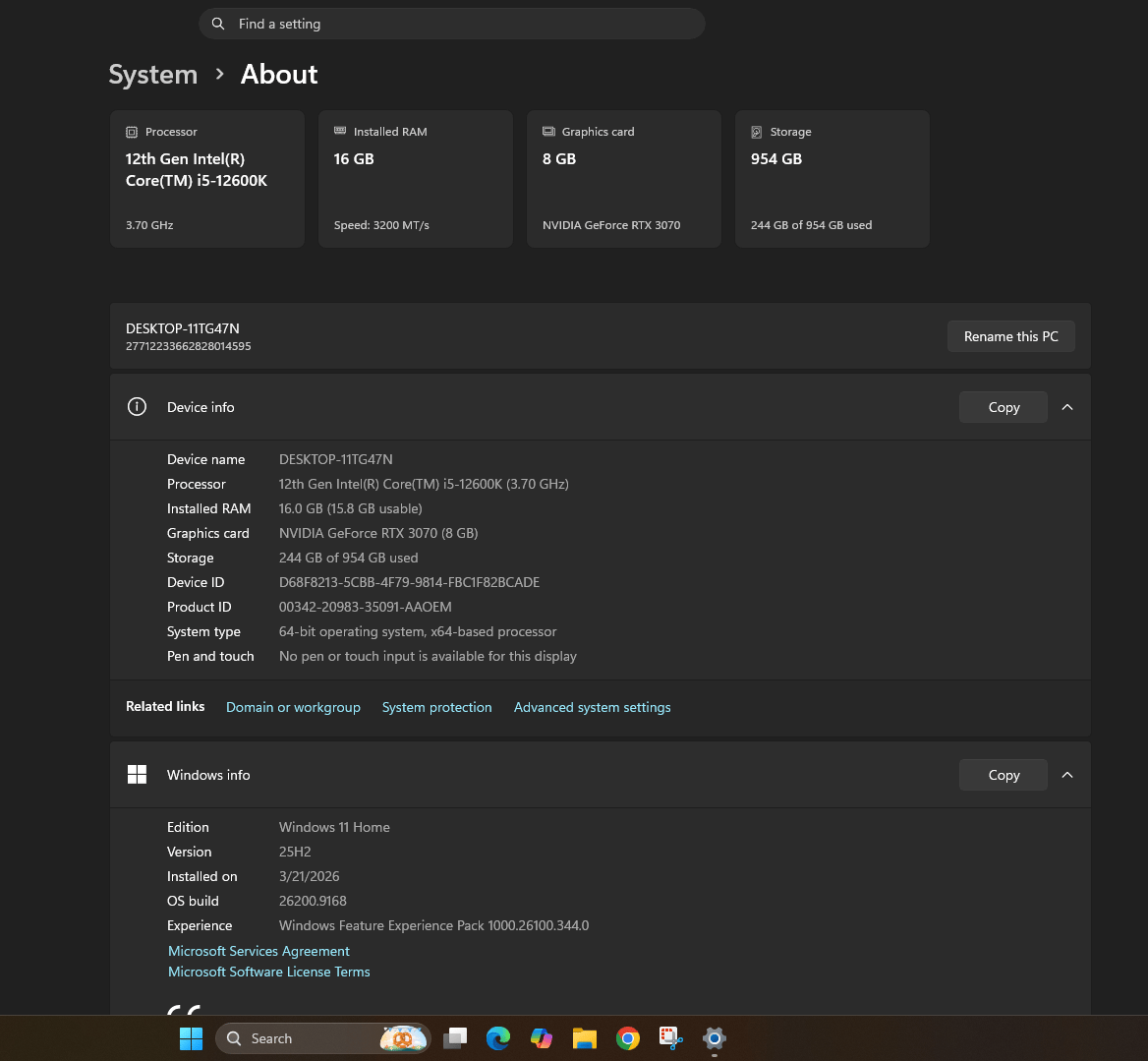Copy the Windows info details
This screenshot has width=1148, height=1061.
[x=1004, y=775]
